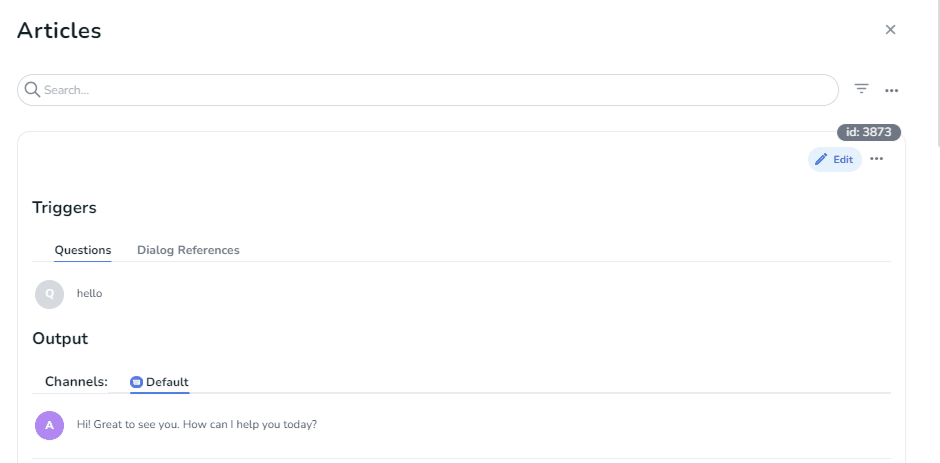Switch to the Questions tab
This screenshot has height=463, width=940.
tap(83, 250)
